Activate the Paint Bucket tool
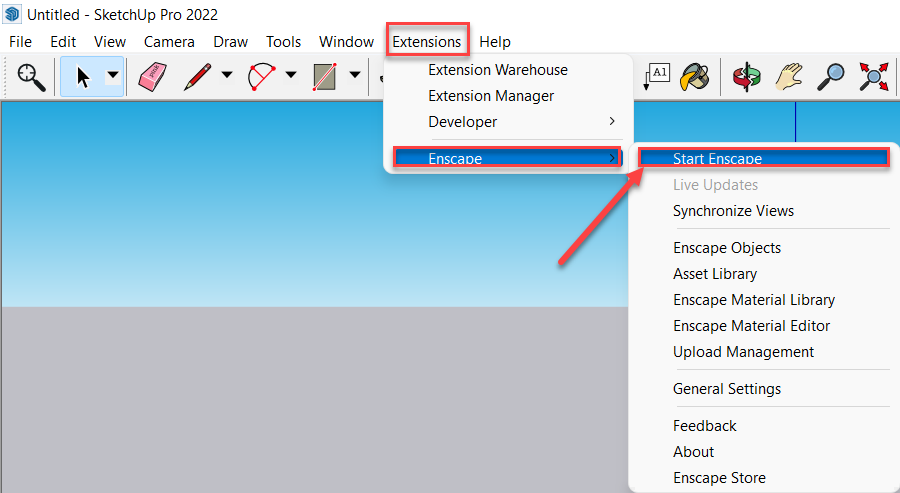 694,76
